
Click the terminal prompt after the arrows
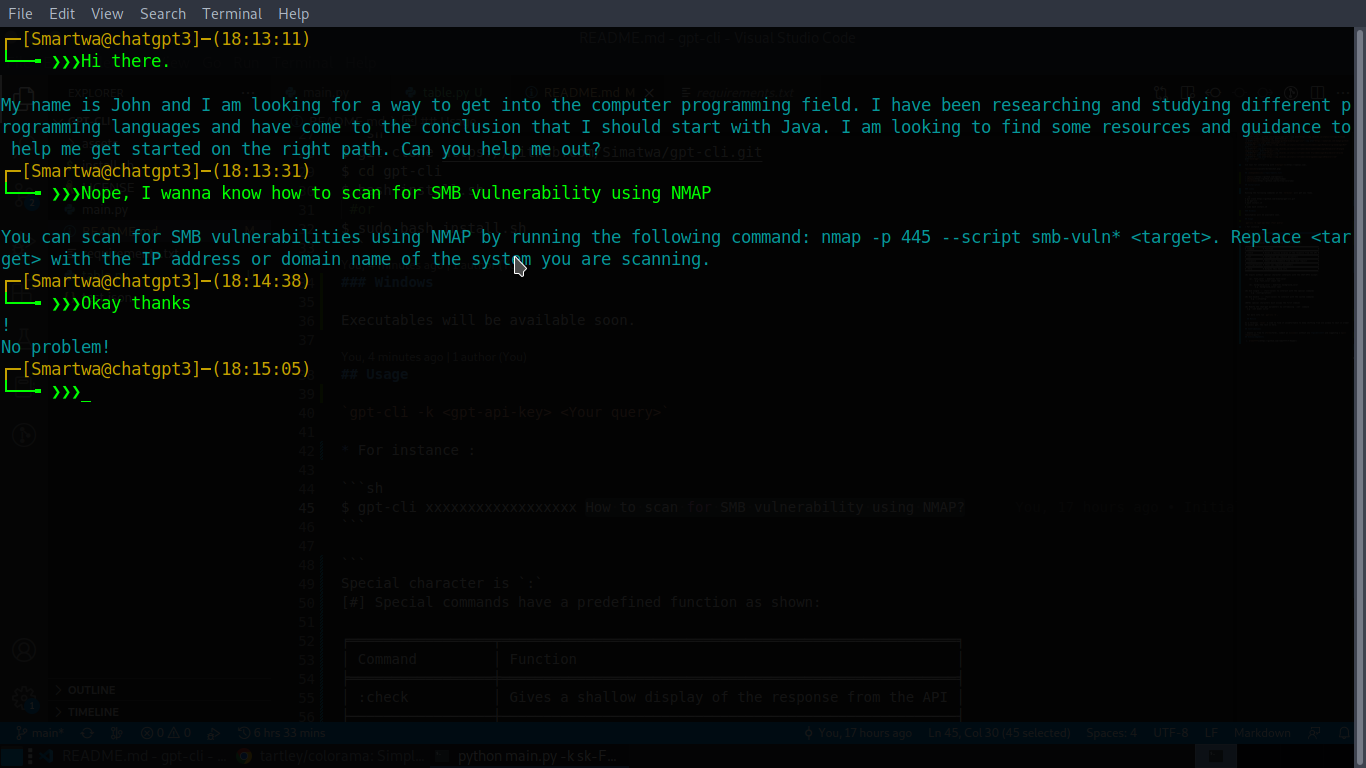click(90, 393)
